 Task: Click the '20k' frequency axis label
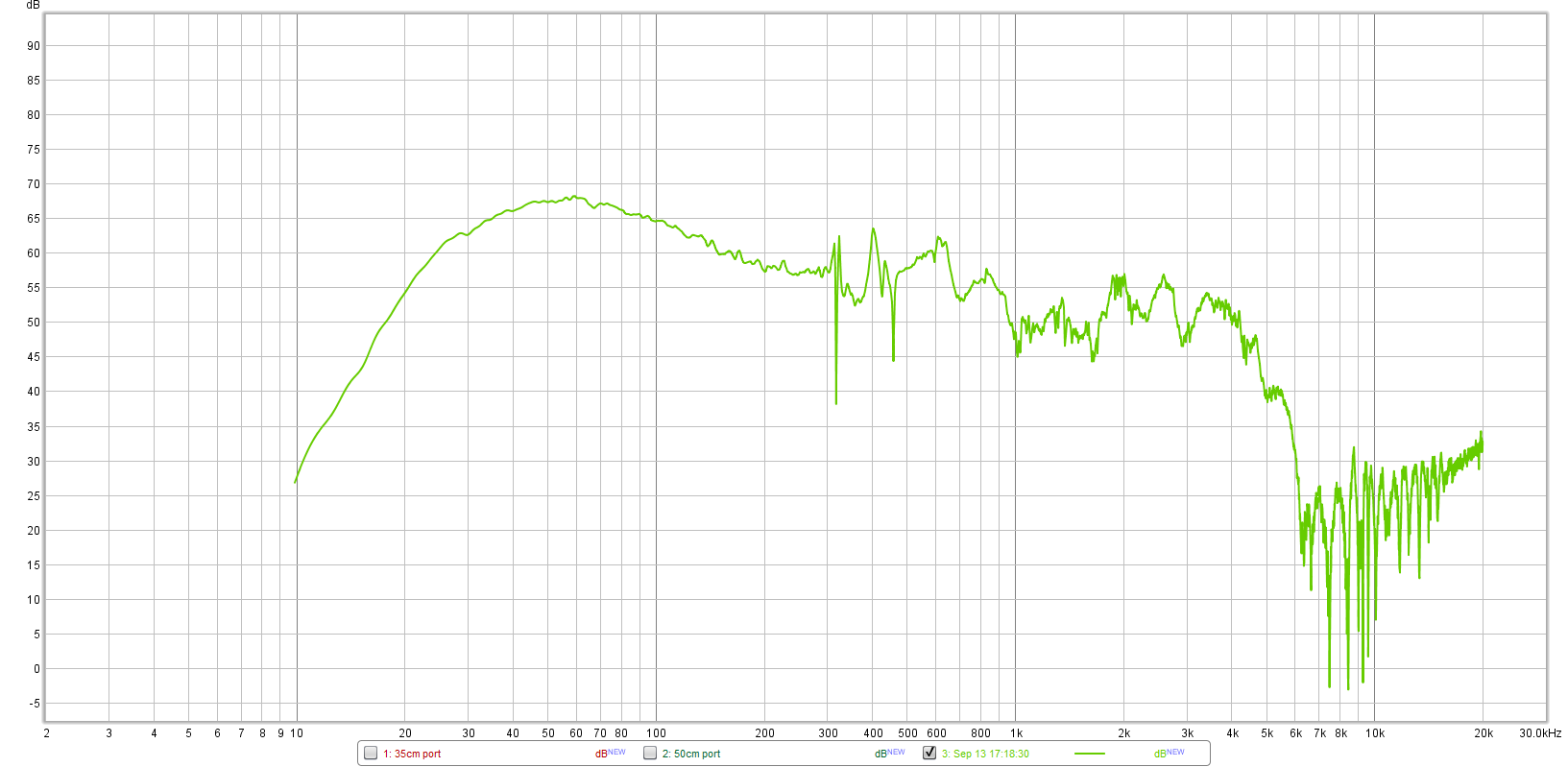click(1484, 732)
